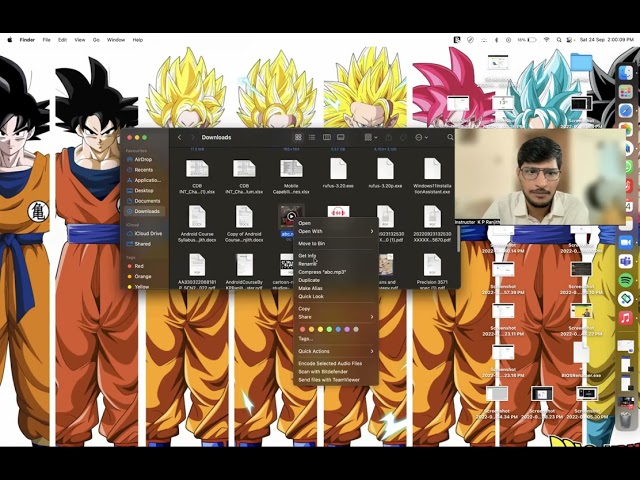Go back in the Finder window
Screen dimensions: 640x480
[x=180, y=137]
